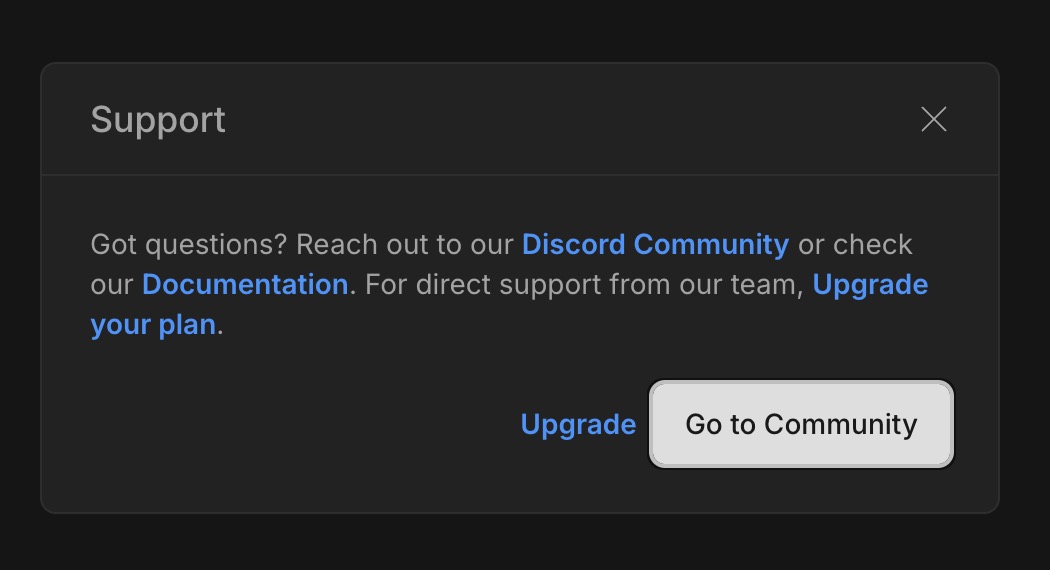Follow the 'Upgrade your plan' inline link
The image size is (1050, 570).
[x=870, y=285]
